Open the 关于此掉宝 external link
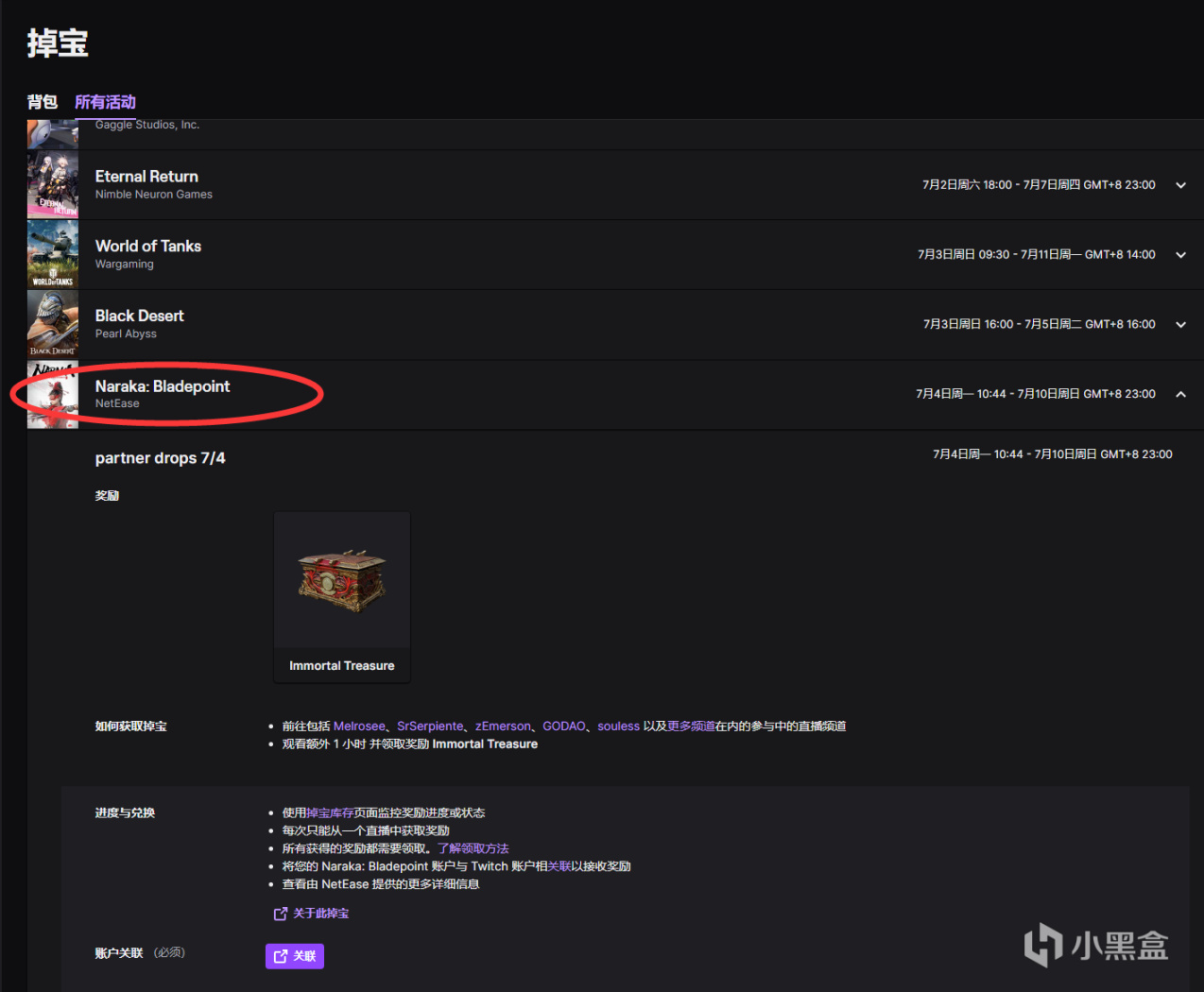This screenshot has height=992, width=1204. pyautogui.click(x=312, y=914)
